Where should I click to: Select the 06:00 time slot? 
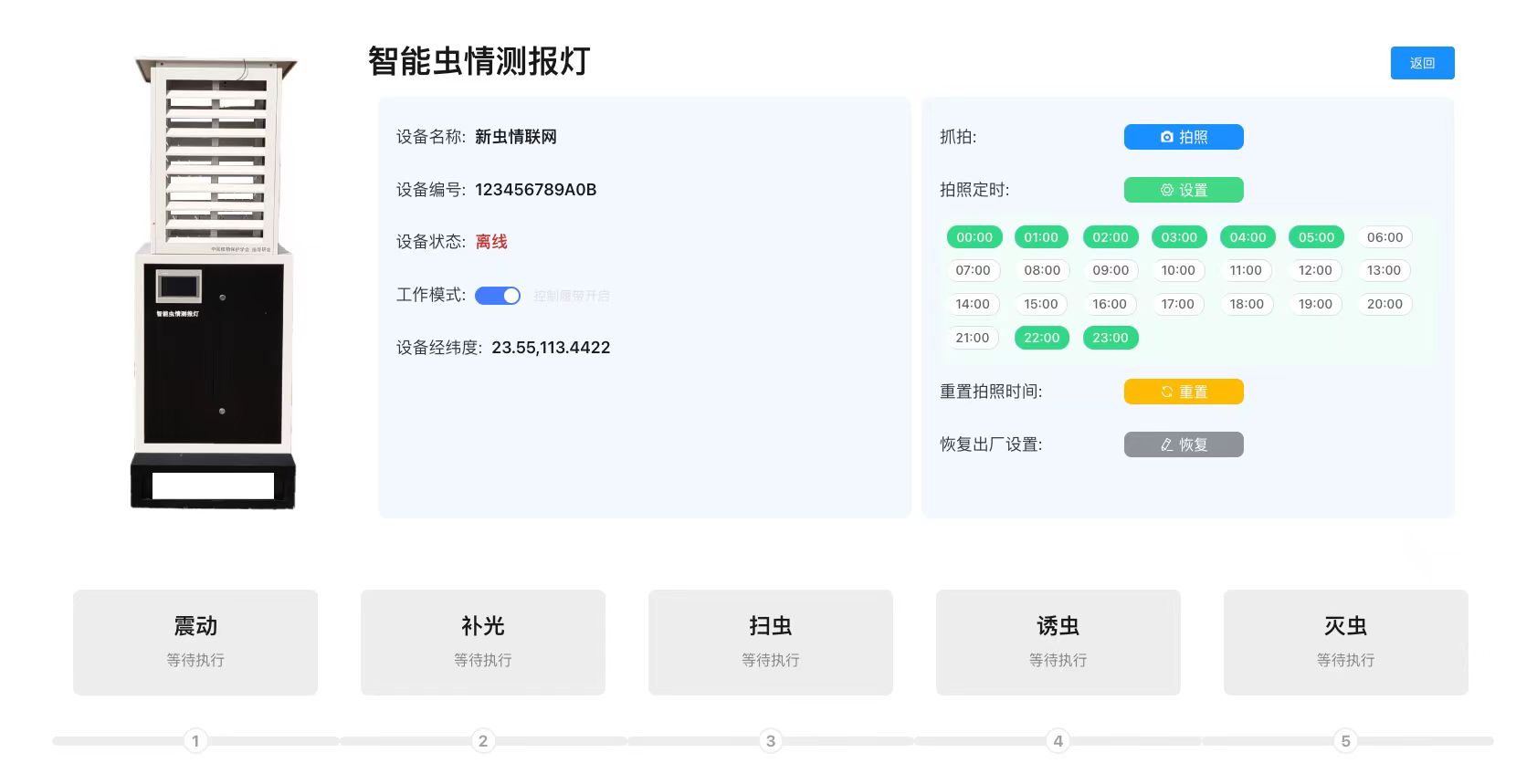(1384, 237)
